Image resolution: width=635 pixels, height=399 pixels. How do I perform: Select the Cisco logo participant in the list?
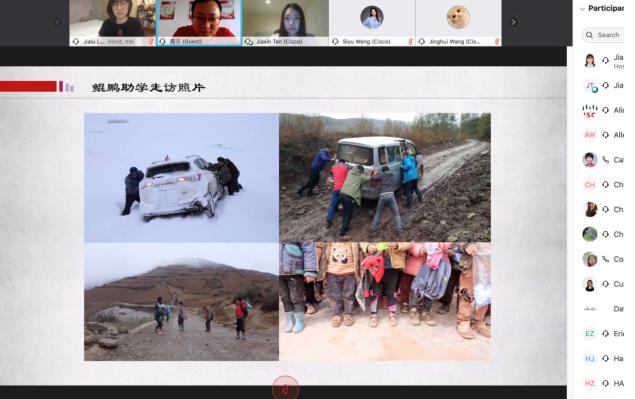tap(590, 111)
